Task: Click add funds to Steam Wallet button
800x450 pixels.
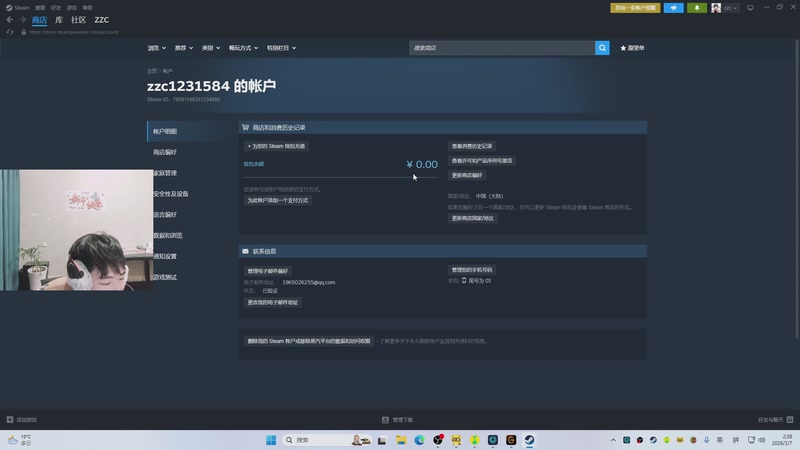Action: tap(276, 146)
